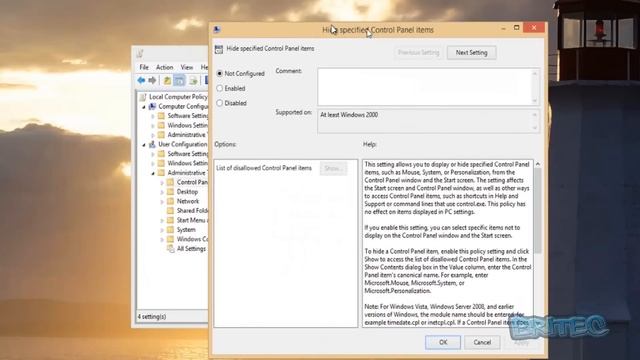The image size is (640, 360).
Task: Expand Windows Settings under Computer Configuration
Action: tap(153, 125)
